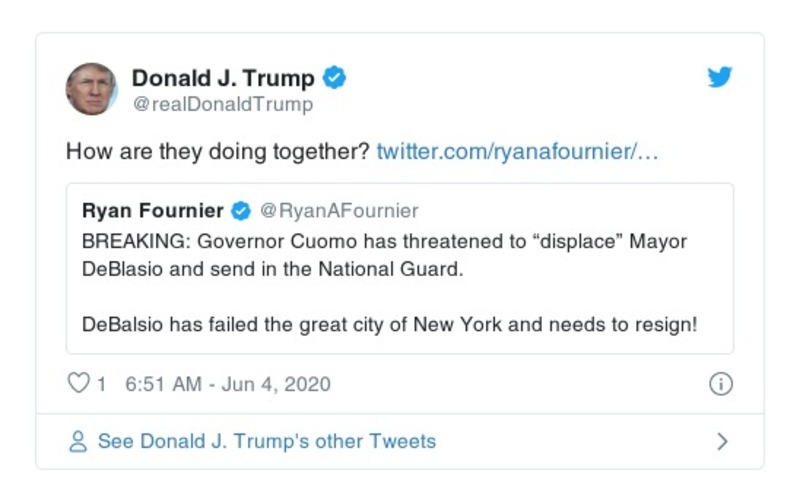Click the Donald J. Trump display name
The width and height of the screenshot is (800, 502).
[223, 78]
